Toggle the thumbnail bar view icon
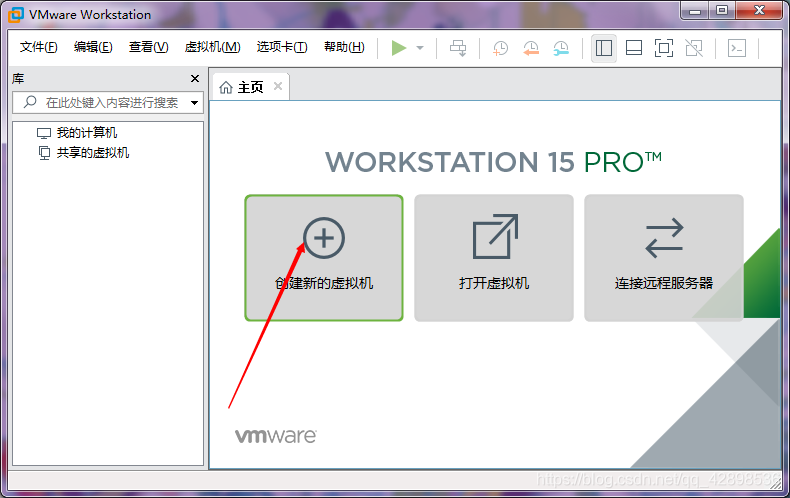 pyautogui.click(x=634, y=48)
